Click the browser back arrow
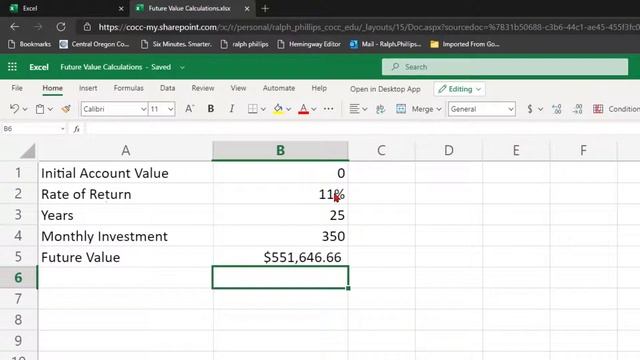The height and width of the screenshot is (360, 640). [15, 27]
